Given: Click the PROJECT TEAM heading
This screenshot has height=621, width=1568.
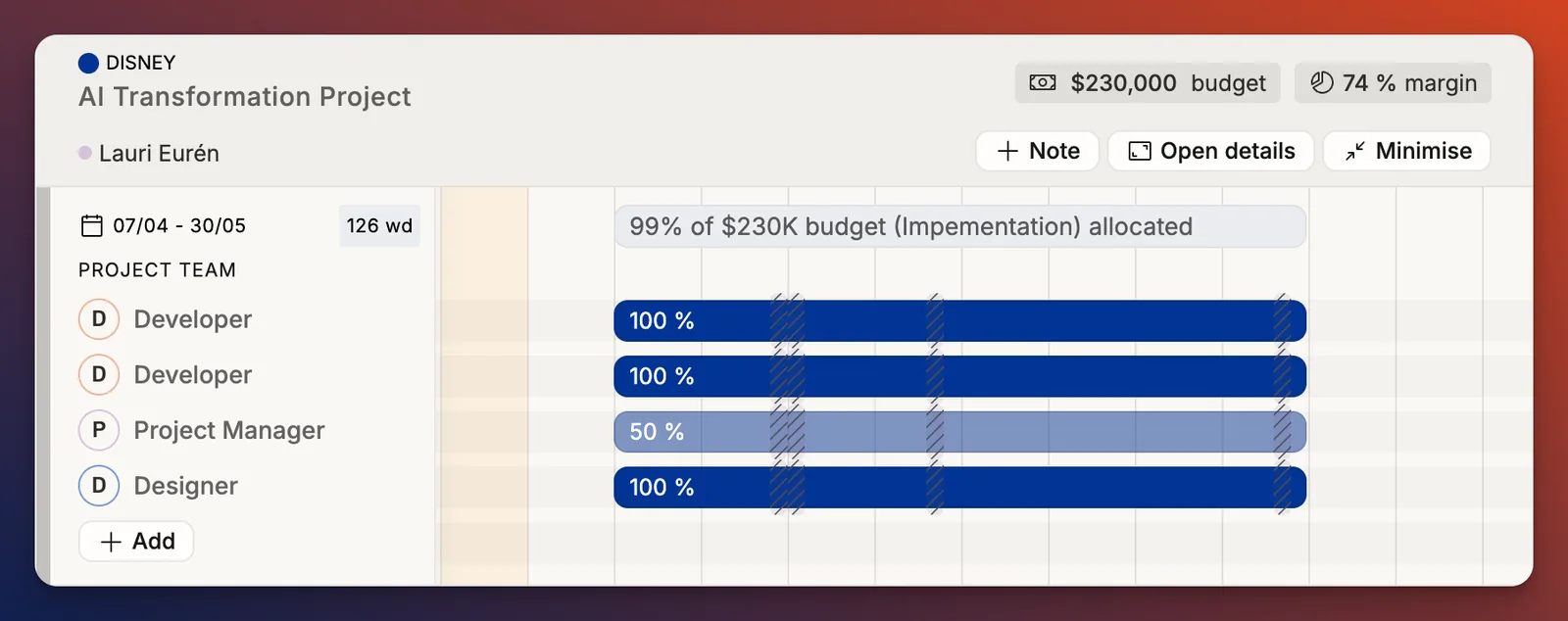Looking at the screenshot, I should click(x=157, y=270).
